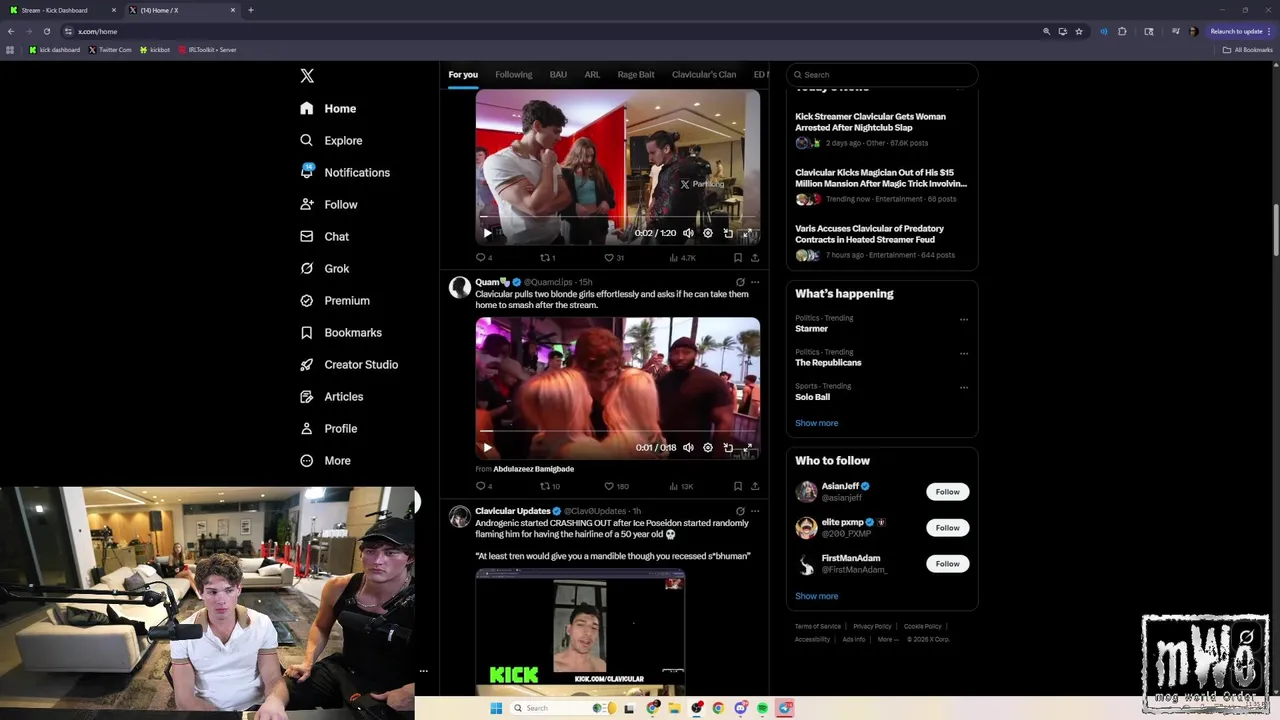Open Bookmarks from the sidebar
The height and width of the screenshot is (720, 1280).
340,332
